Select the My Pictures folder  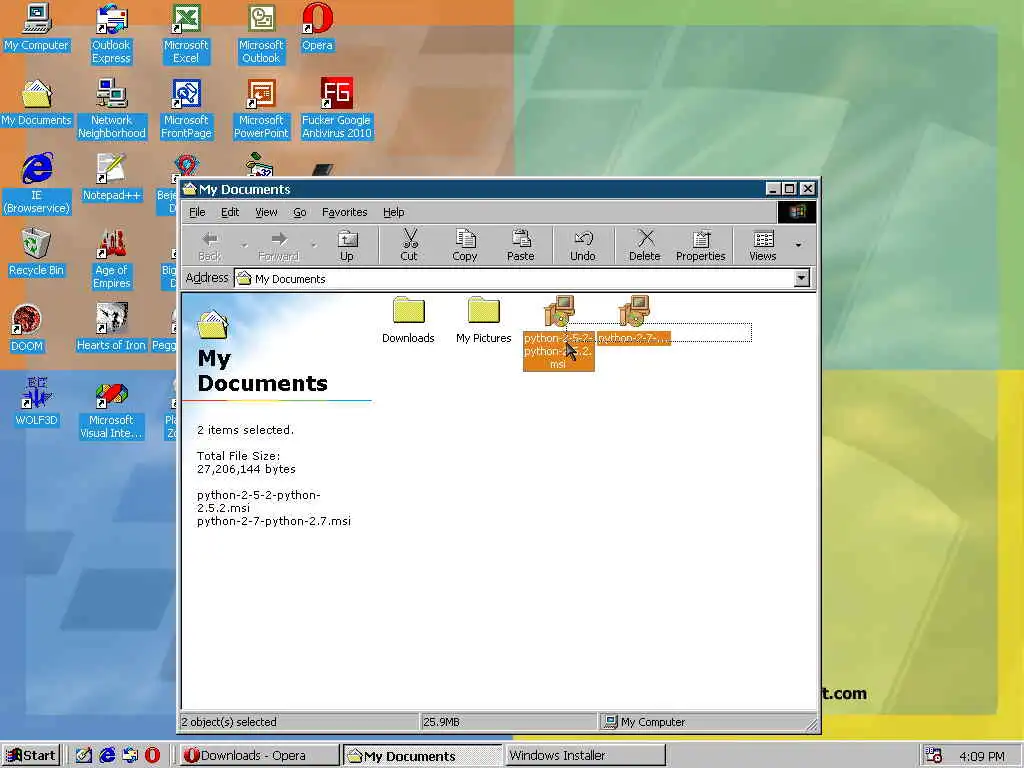[483, 320]
